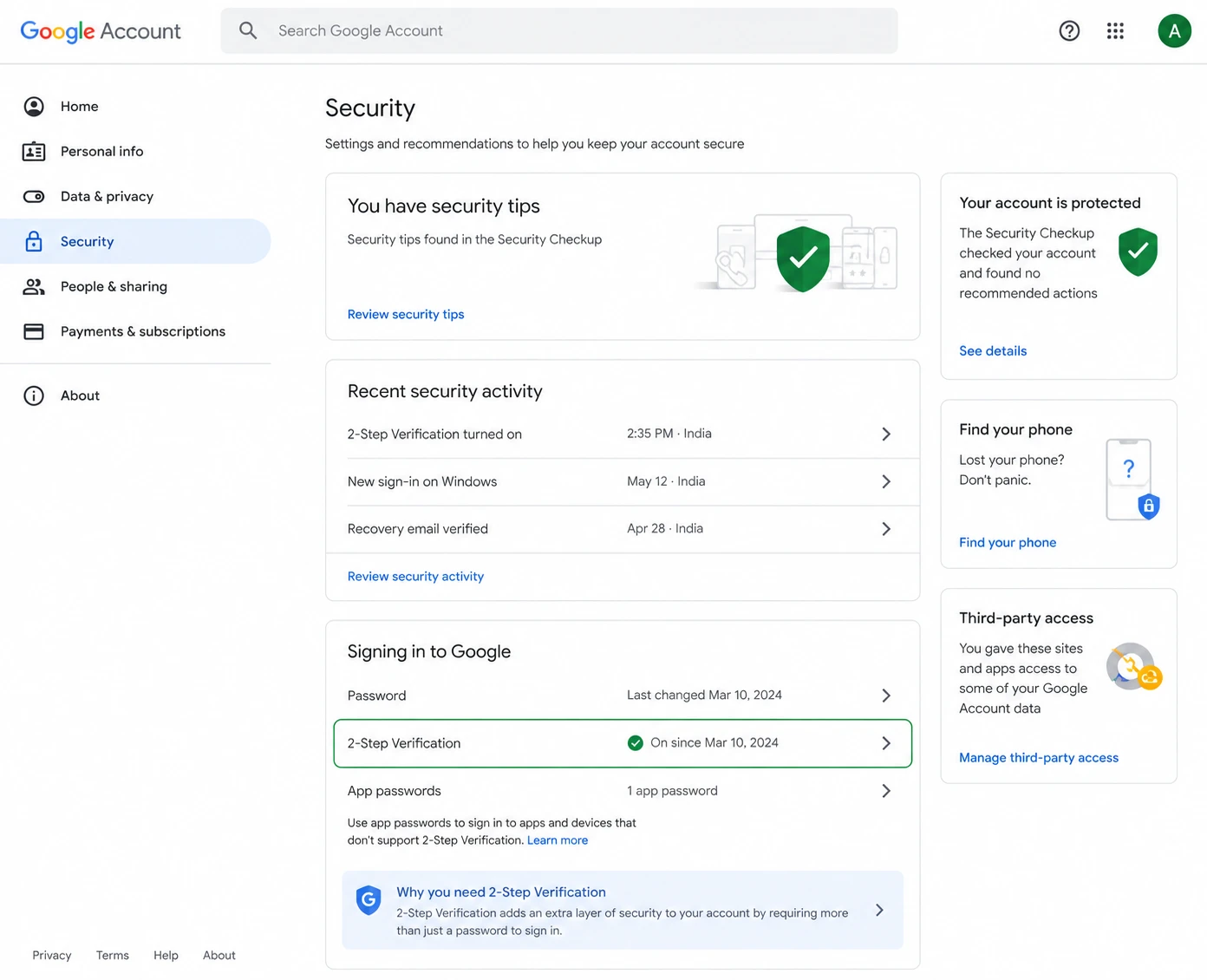
Task: Click the Home person icon in sidebar
Action: tap(34, 107)
